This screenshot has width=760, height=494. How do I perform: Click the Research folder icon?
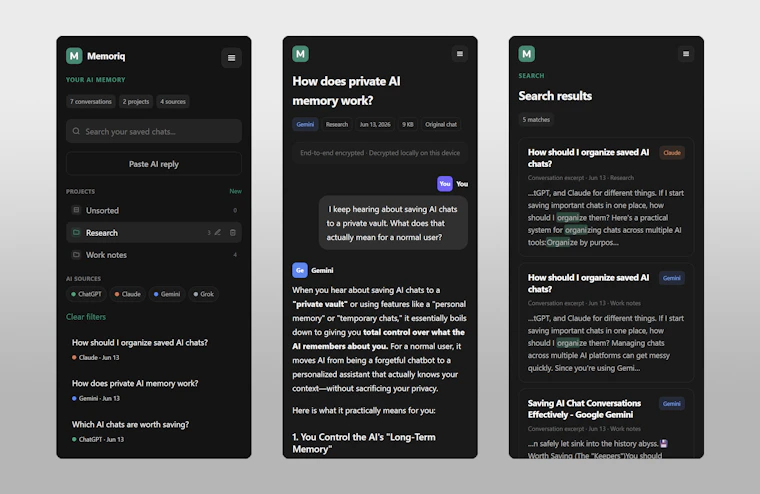[x=76, y=232]
